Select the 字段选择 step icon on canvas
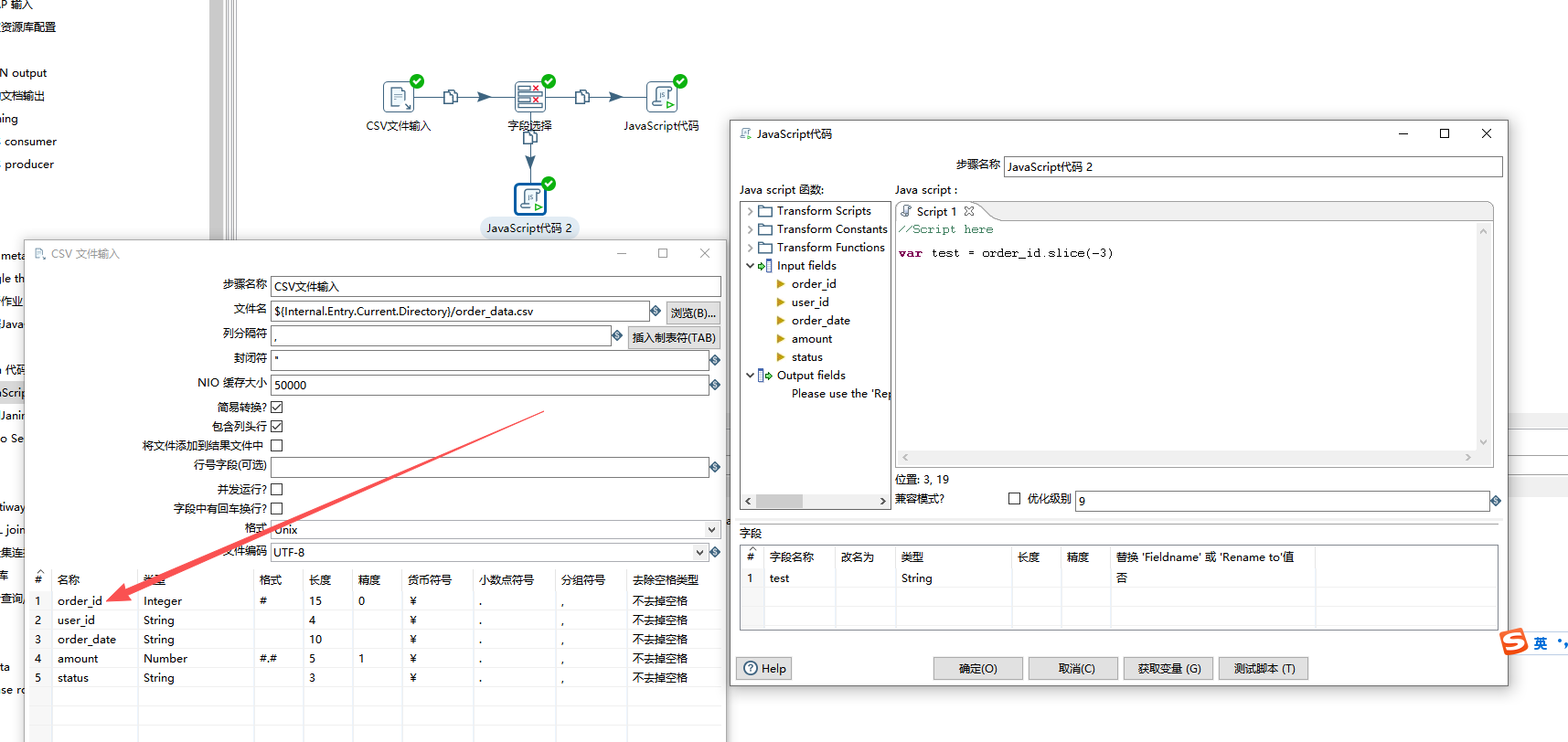The image size is (1568, 742). [529, 97]
